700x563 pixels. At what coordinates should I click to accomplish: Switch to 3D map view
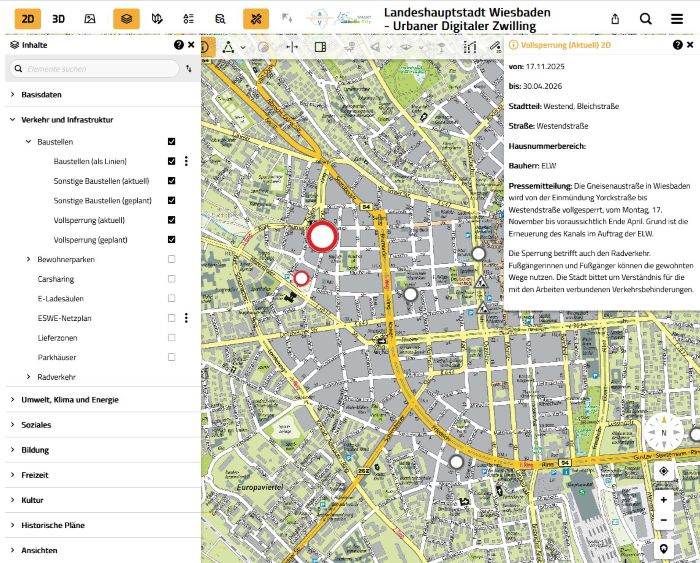pos(59,18)
